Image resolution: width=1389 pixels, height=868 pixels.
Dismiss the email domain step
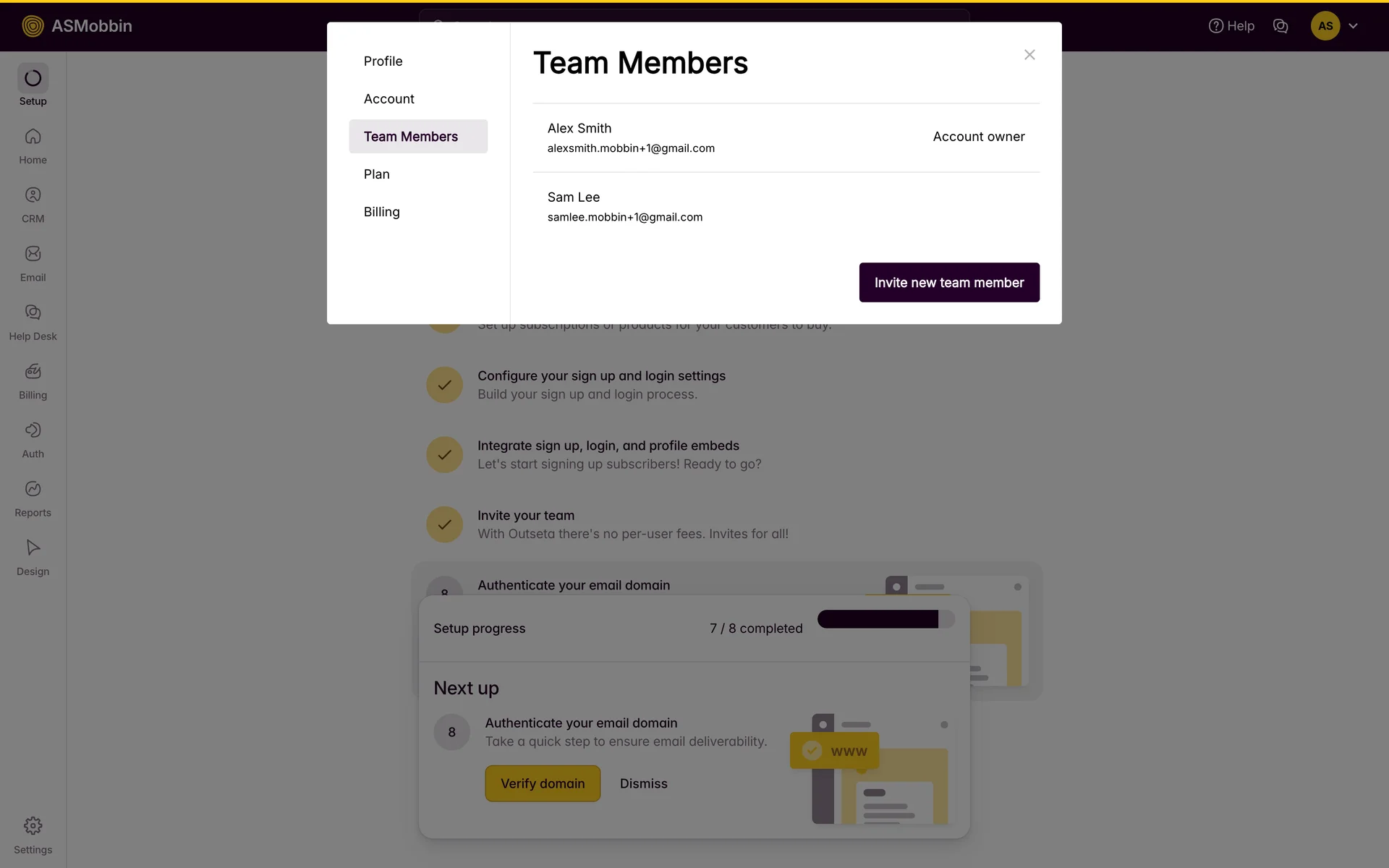(643, 783)
